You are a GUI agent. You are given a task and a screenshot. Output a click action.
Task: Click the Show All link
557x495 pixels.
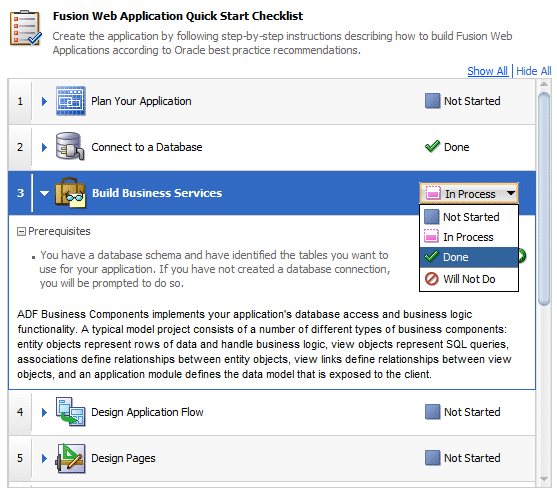(487, 71)
